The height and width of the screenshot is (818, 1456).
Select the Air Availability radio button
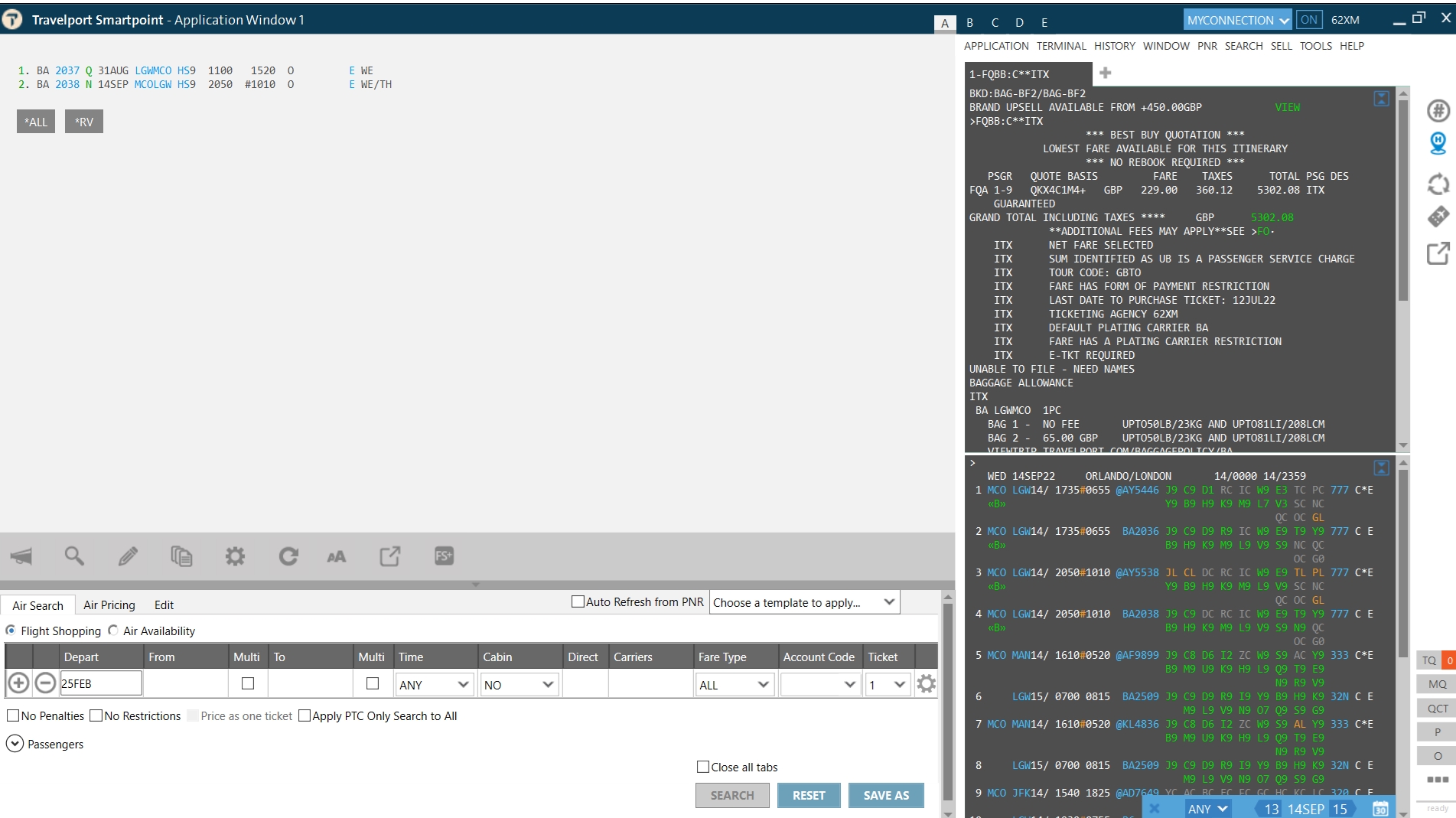tap(113, 631)
